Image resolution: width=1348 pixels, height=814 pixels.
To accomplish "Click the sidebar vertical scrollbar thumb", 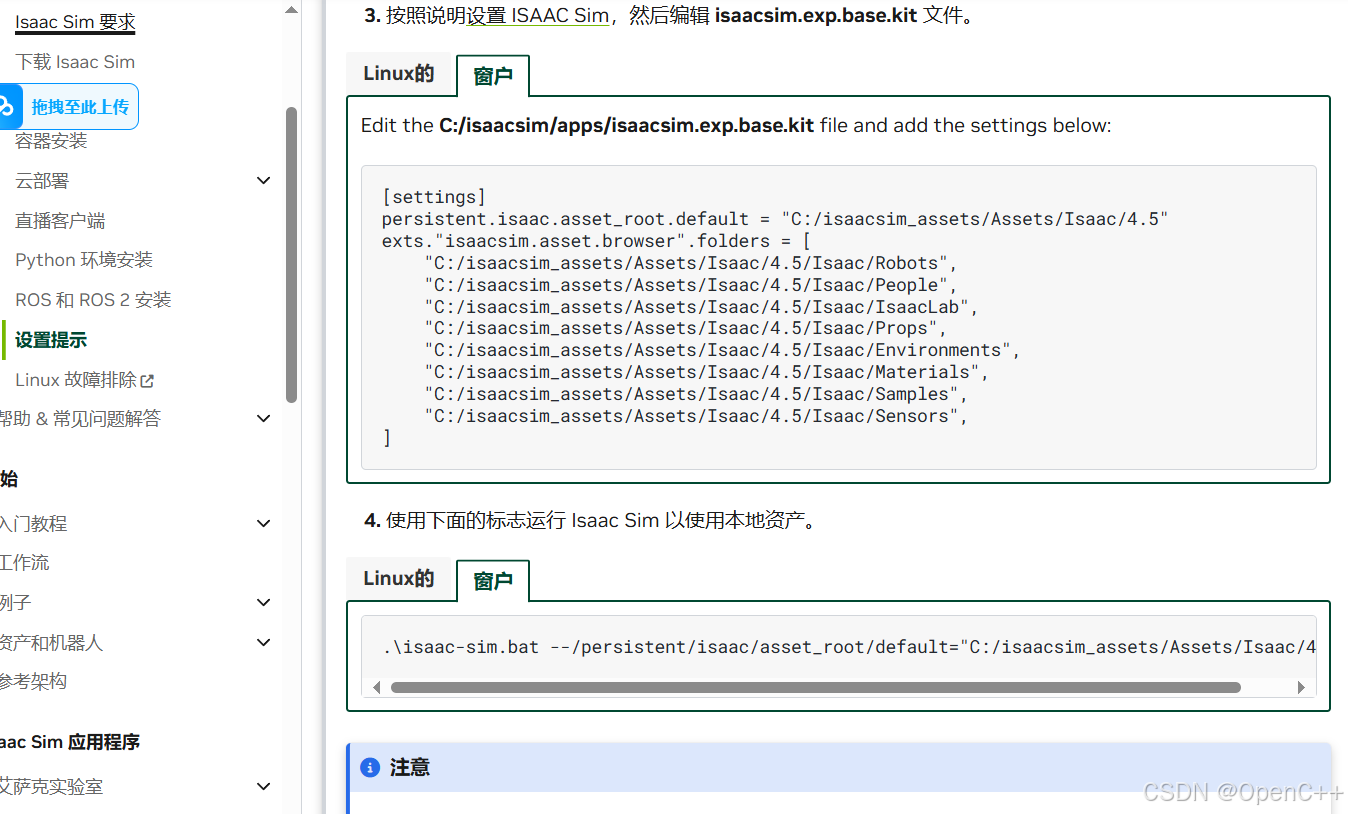I will (x=291, y=255).
